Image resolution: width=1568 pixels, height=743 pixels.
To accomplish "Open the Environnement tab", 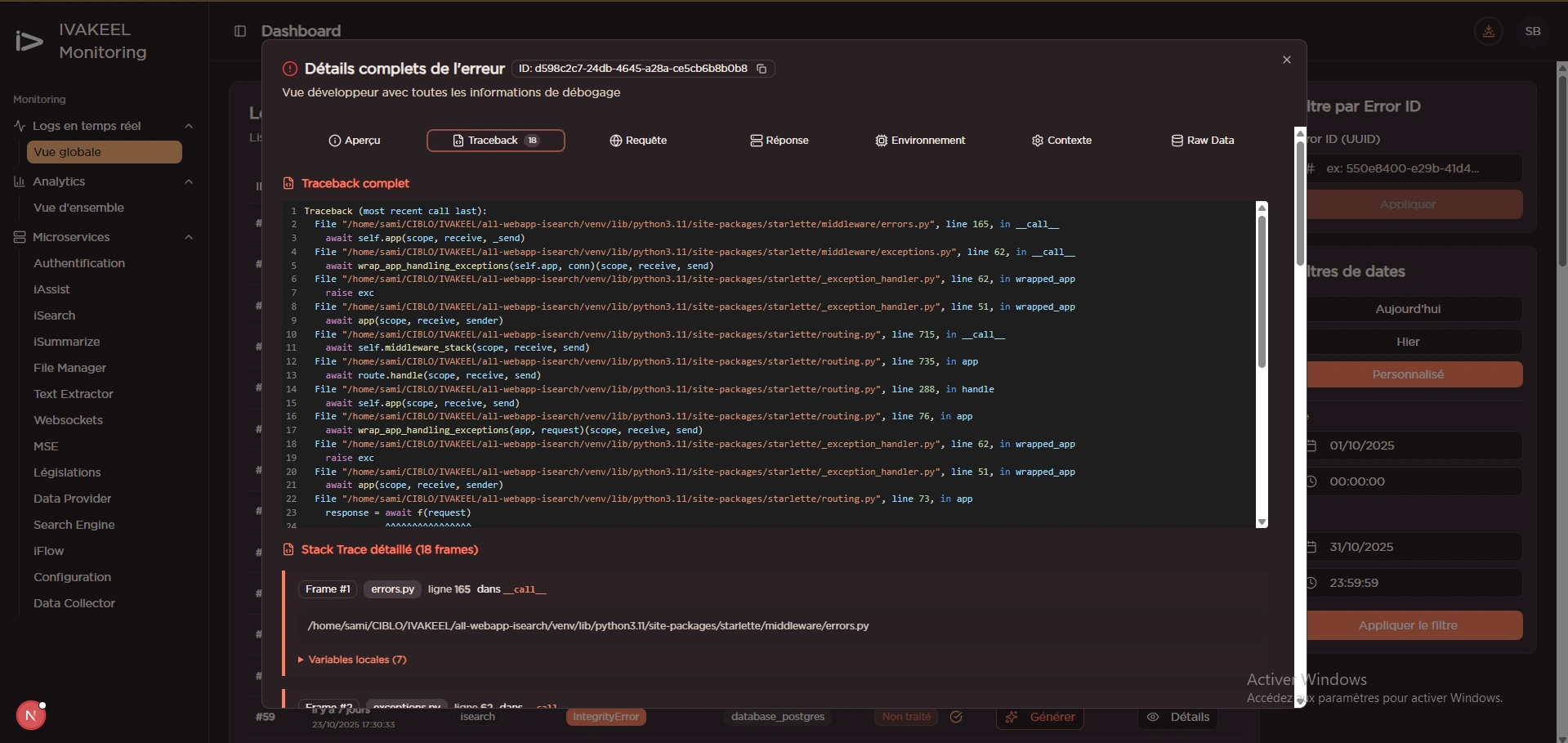I will pos(920,141).
